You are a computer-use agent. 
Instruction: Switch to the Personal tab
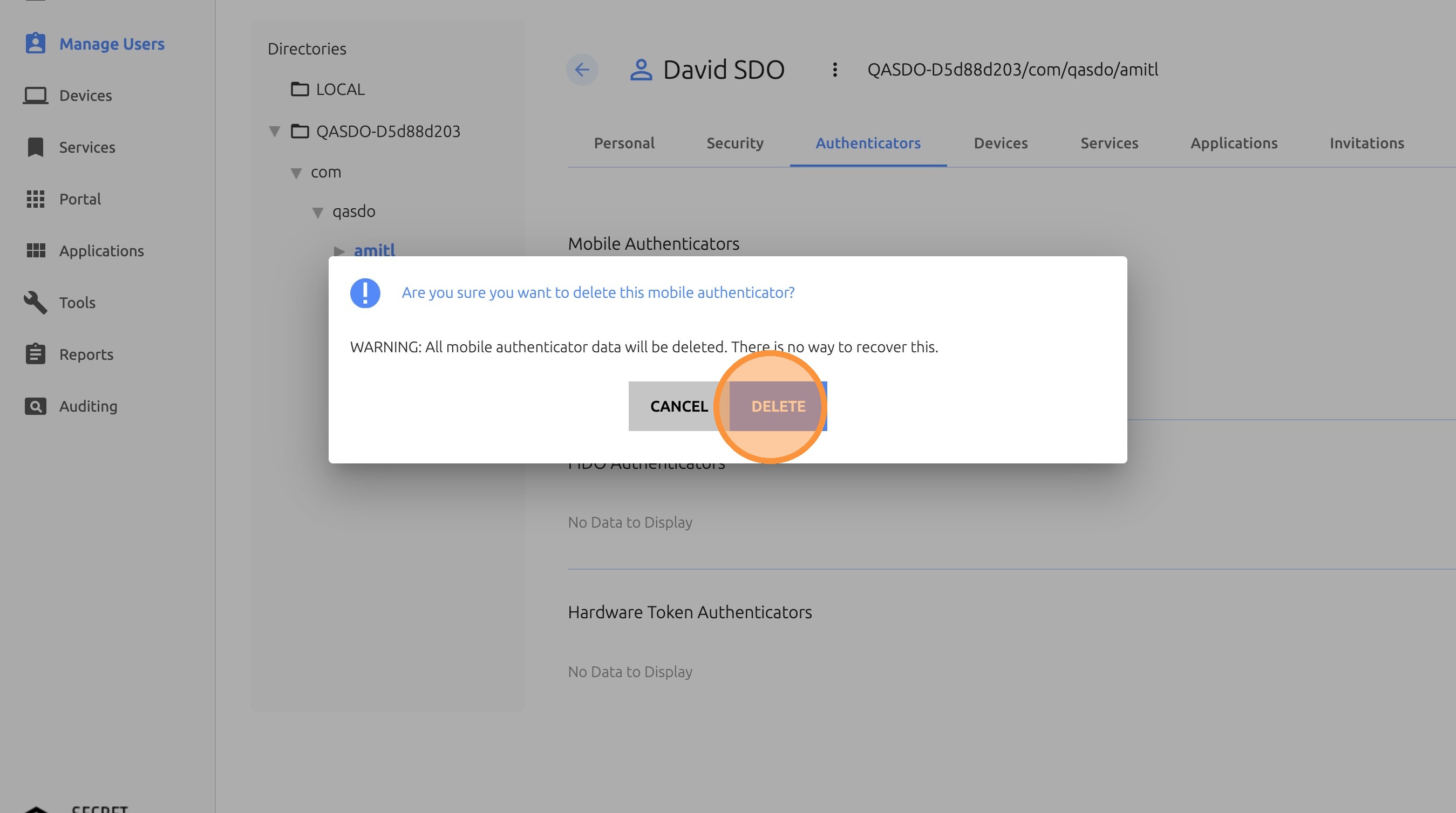(x=624, y=144)
